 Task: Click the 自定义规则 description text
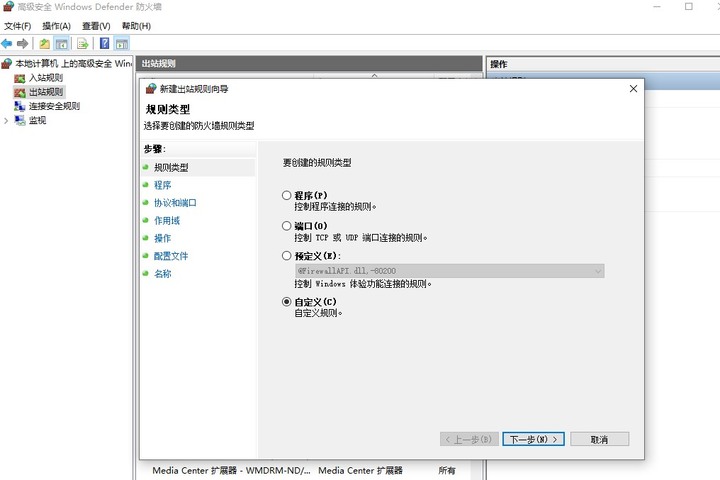point(318,313)
